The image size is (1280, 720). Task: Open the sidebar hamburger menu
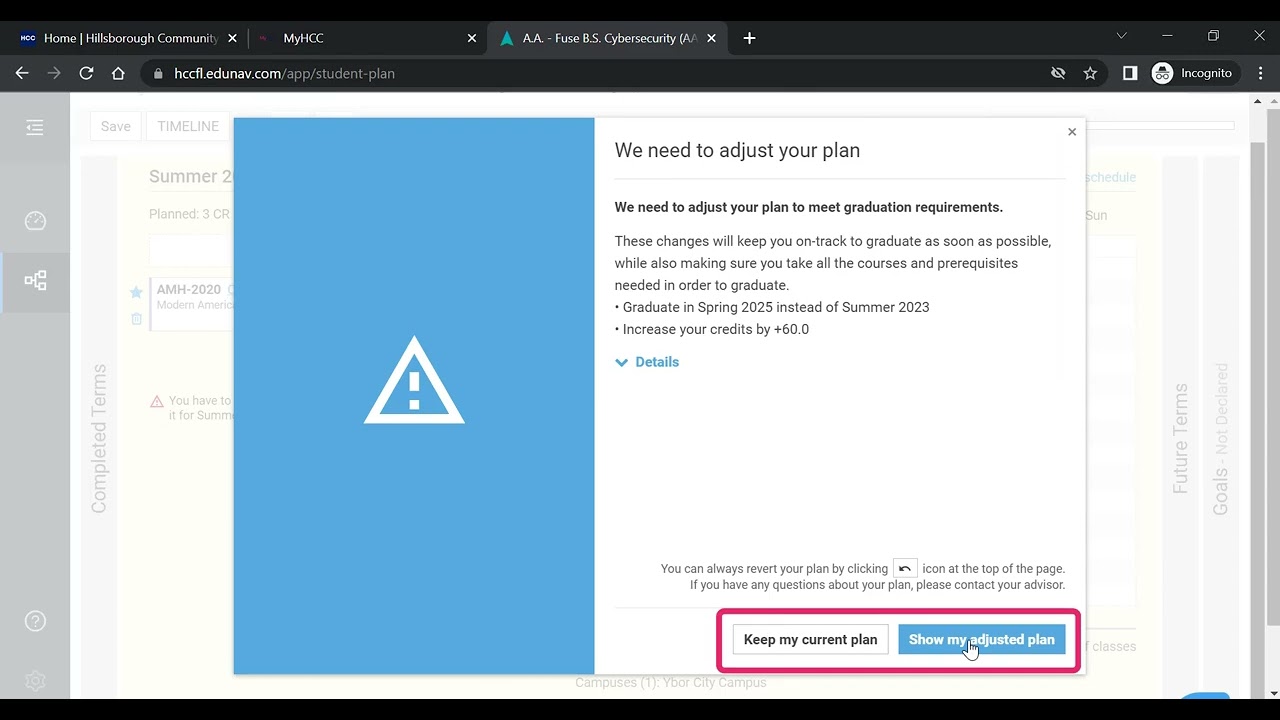pyautogui.click(x=35, y=127)
